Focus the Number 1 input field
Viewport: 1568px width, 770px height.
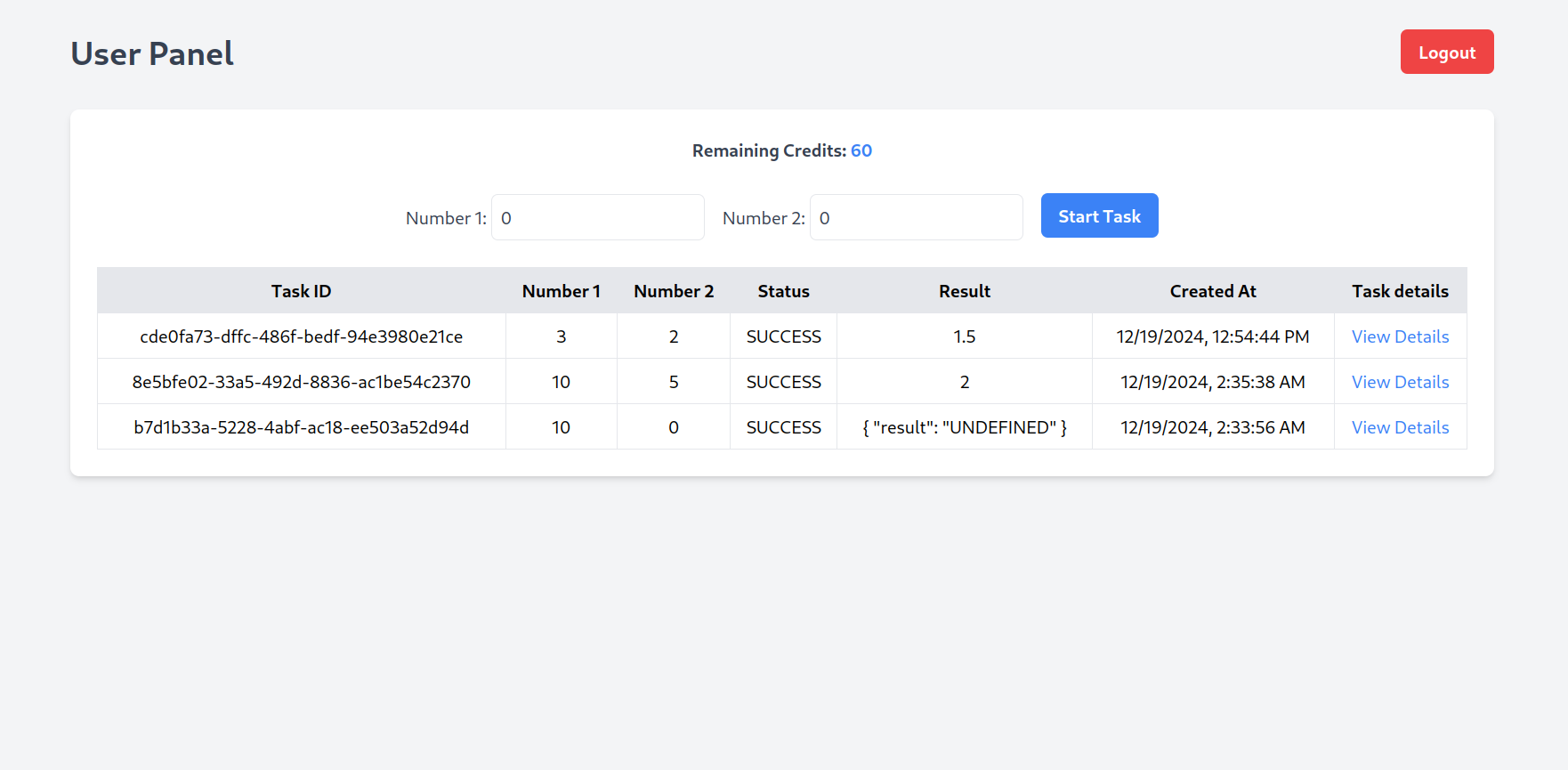tap(597, 218)
